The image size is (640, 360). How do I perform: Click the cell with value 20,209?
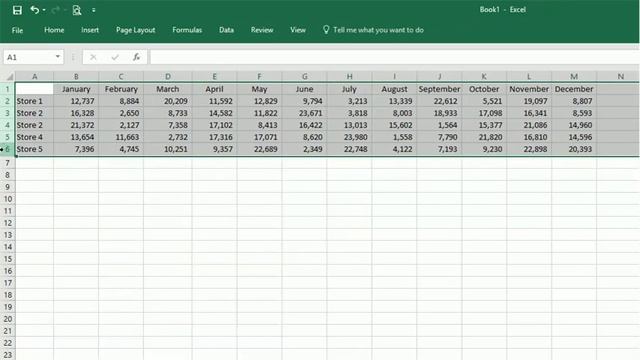tap(168, 101)
